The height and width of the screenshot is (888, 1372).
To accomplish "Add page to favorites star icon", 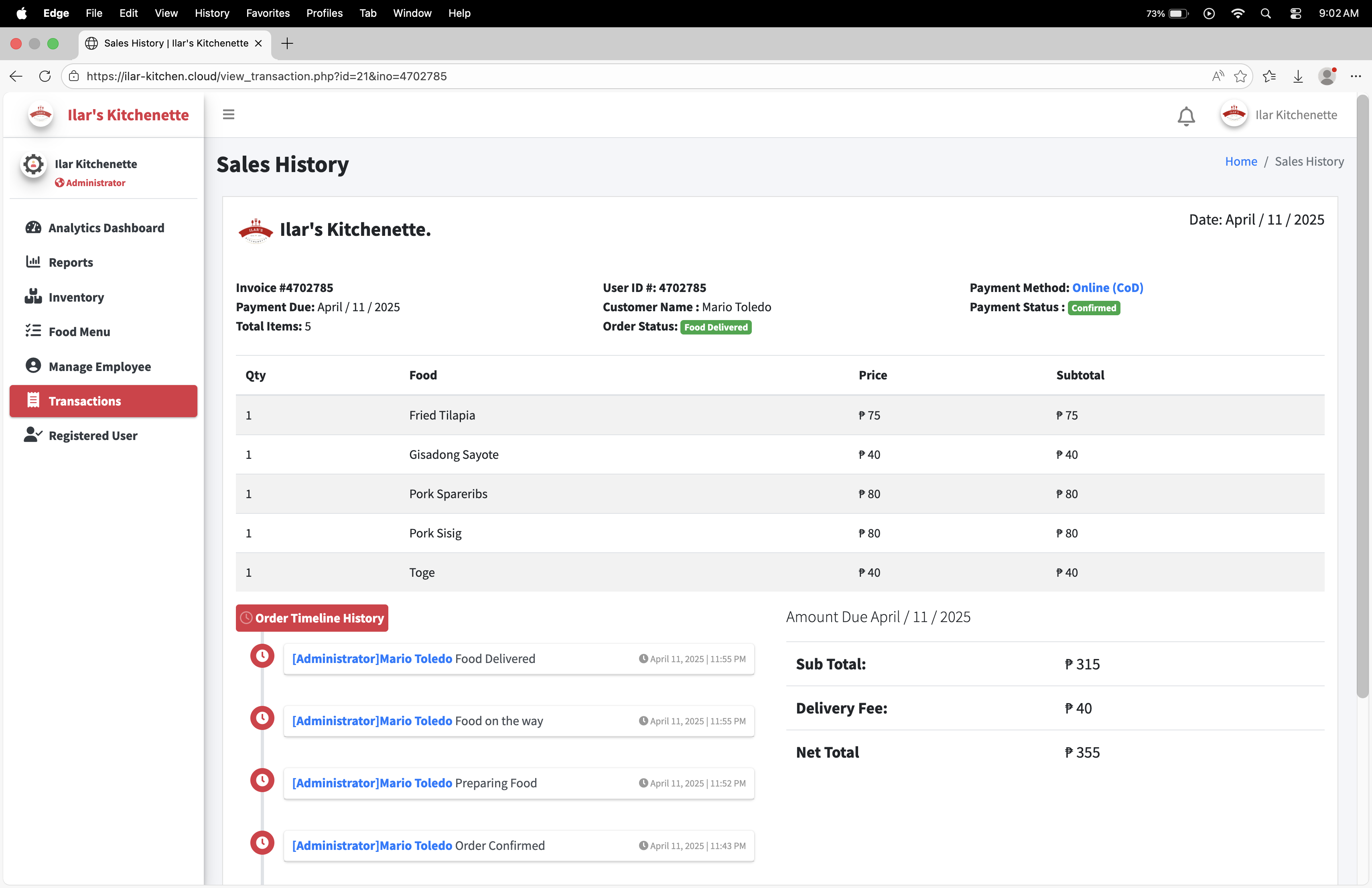I will 1240,76.
